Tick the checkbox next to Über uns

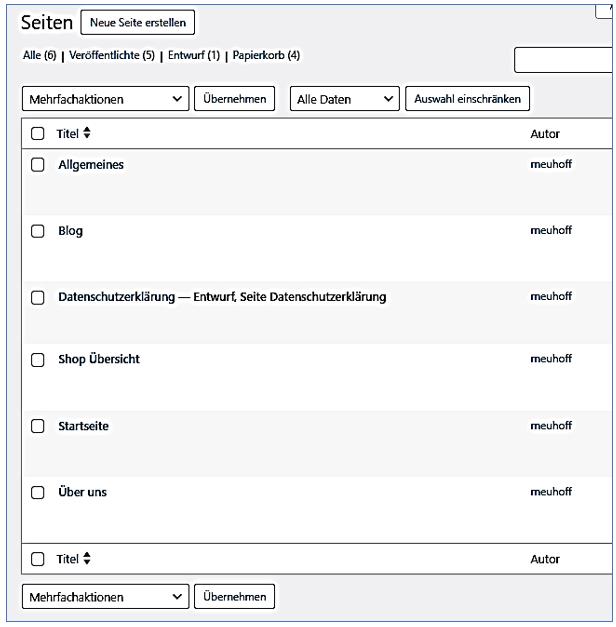point(38,493)
